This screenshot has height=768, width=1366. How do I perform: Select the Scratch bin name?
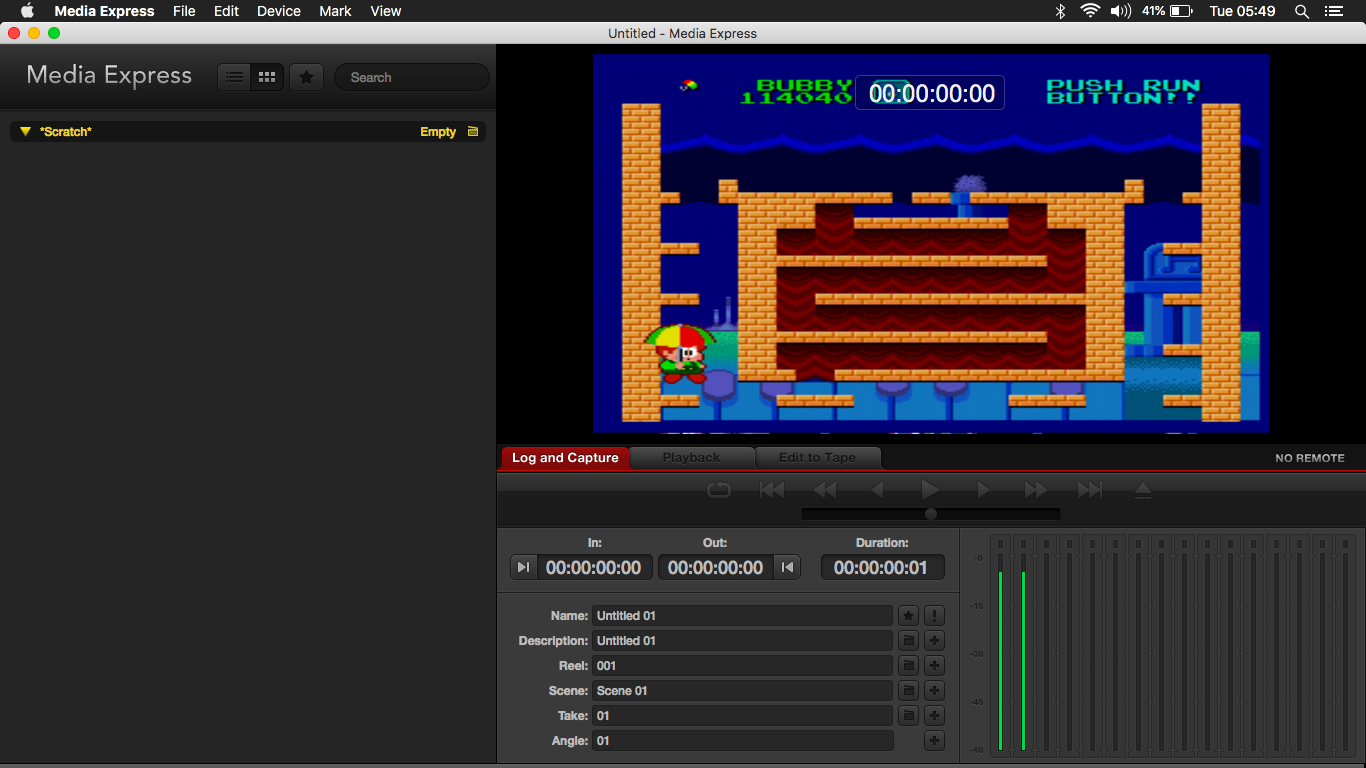(x=66, y=131)
